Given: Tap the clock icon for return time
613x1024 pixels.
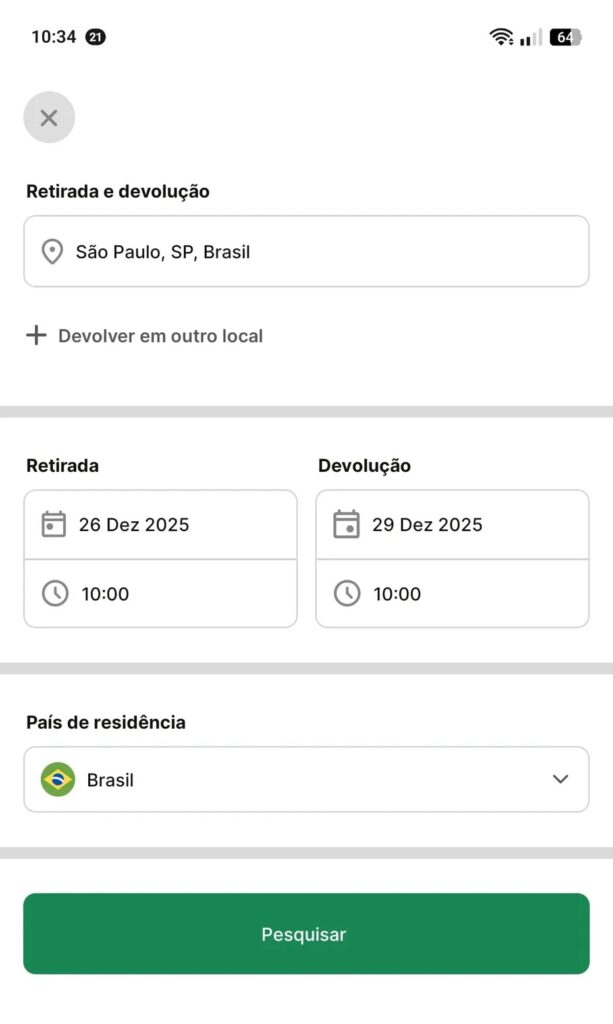Looking at the screenshot, I should coord(346,593).
